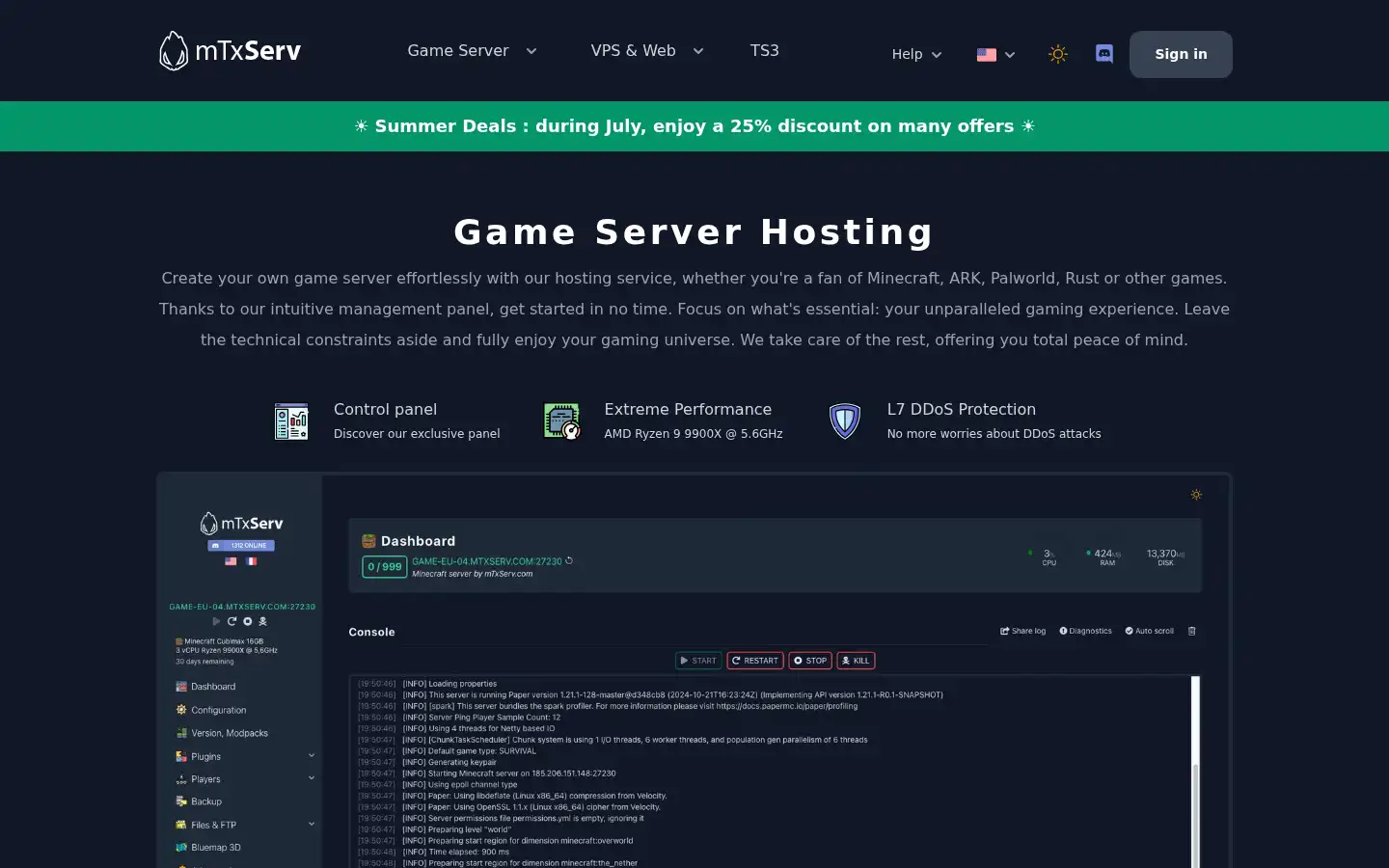Image resolution: width=1389 pixels, height=868 pixels.
Task: Expand the Files & FTP sidebar chevron
Action: coord(312,824)
